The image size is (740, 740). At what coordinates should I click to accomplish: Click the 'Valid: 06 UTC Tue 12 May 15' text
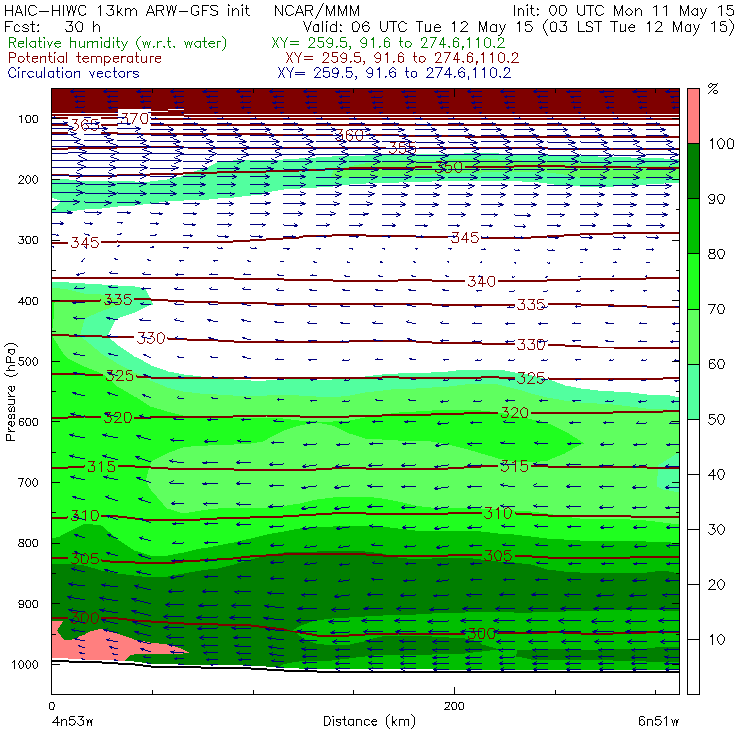coord(420,27)
